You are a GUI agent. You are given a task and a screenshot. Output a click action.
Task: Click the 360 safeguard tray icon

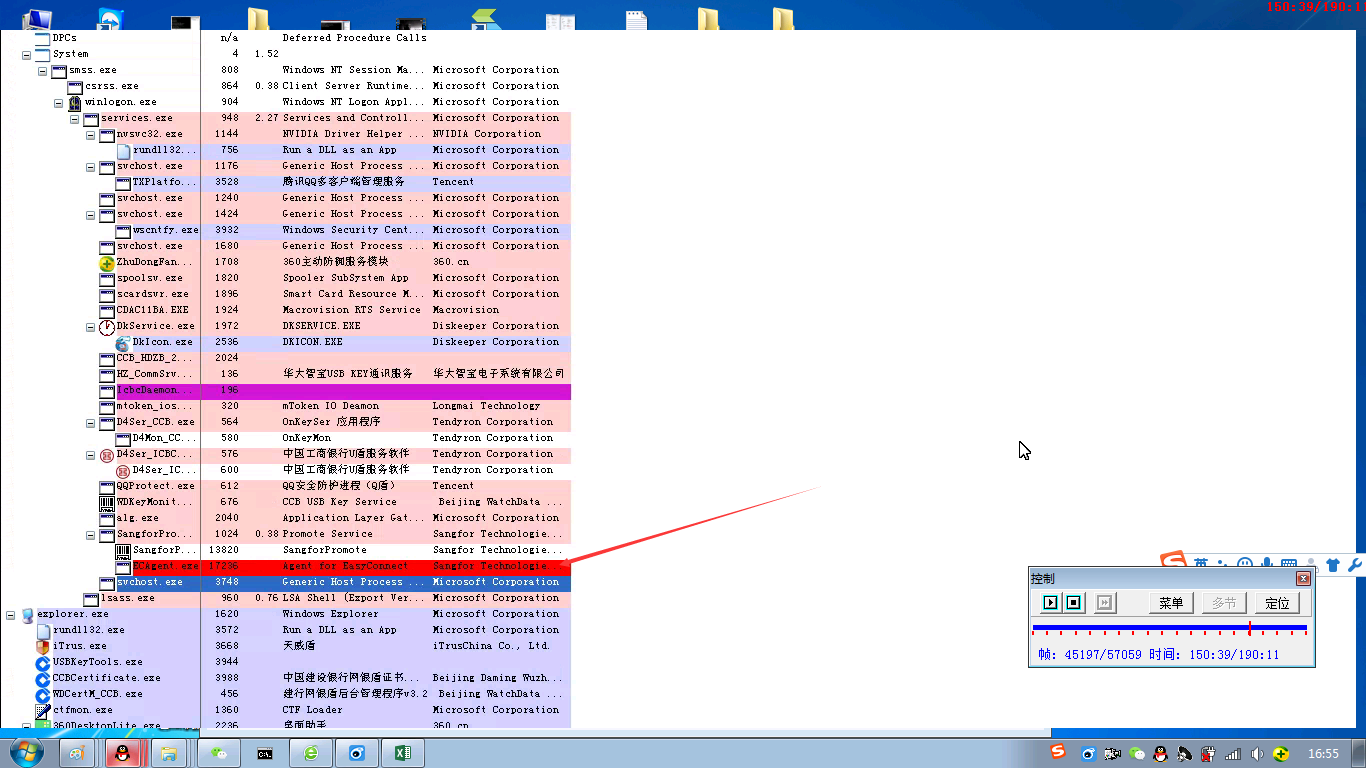[1282, 753]
